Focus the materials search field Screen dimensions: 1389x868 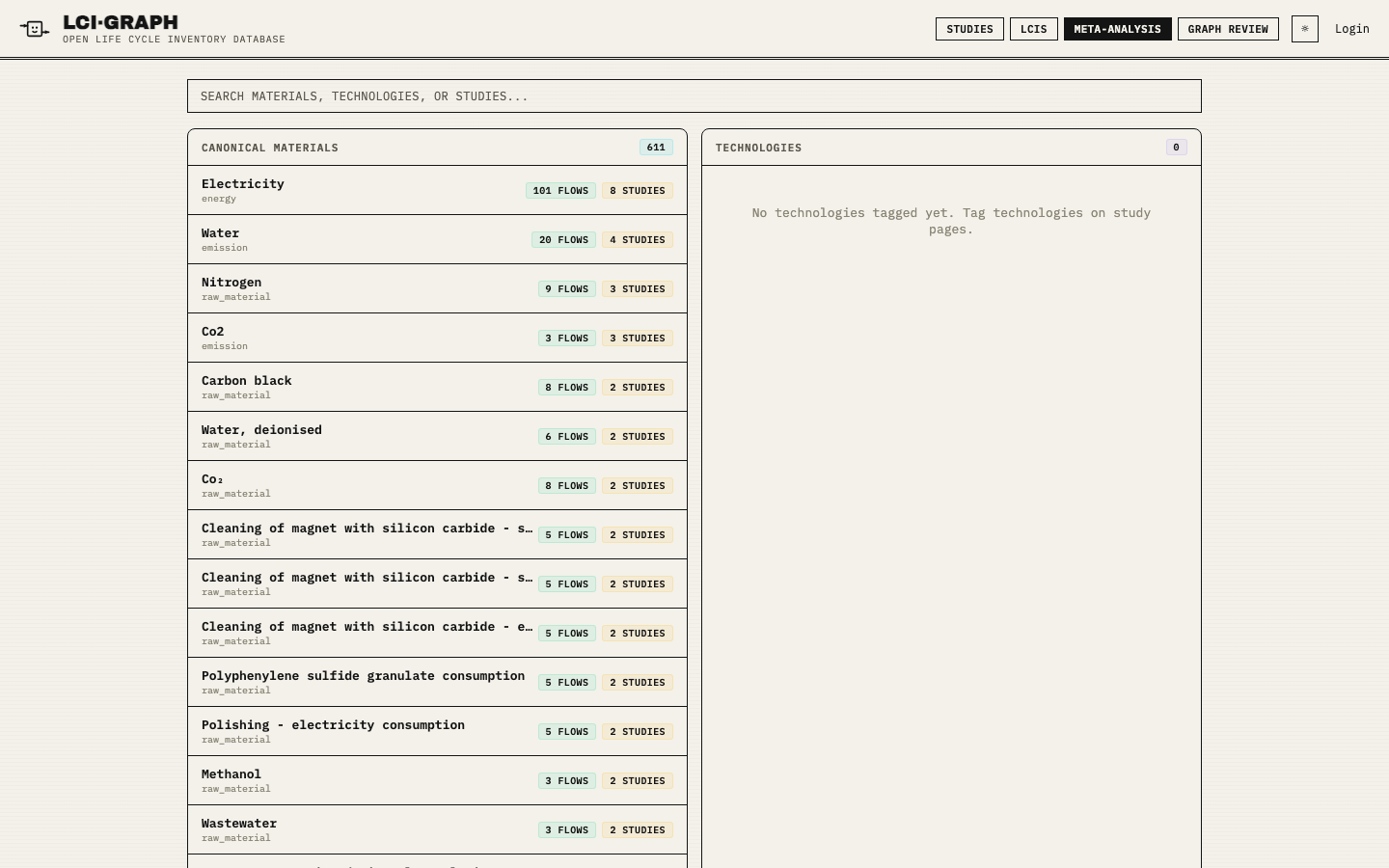694,96
